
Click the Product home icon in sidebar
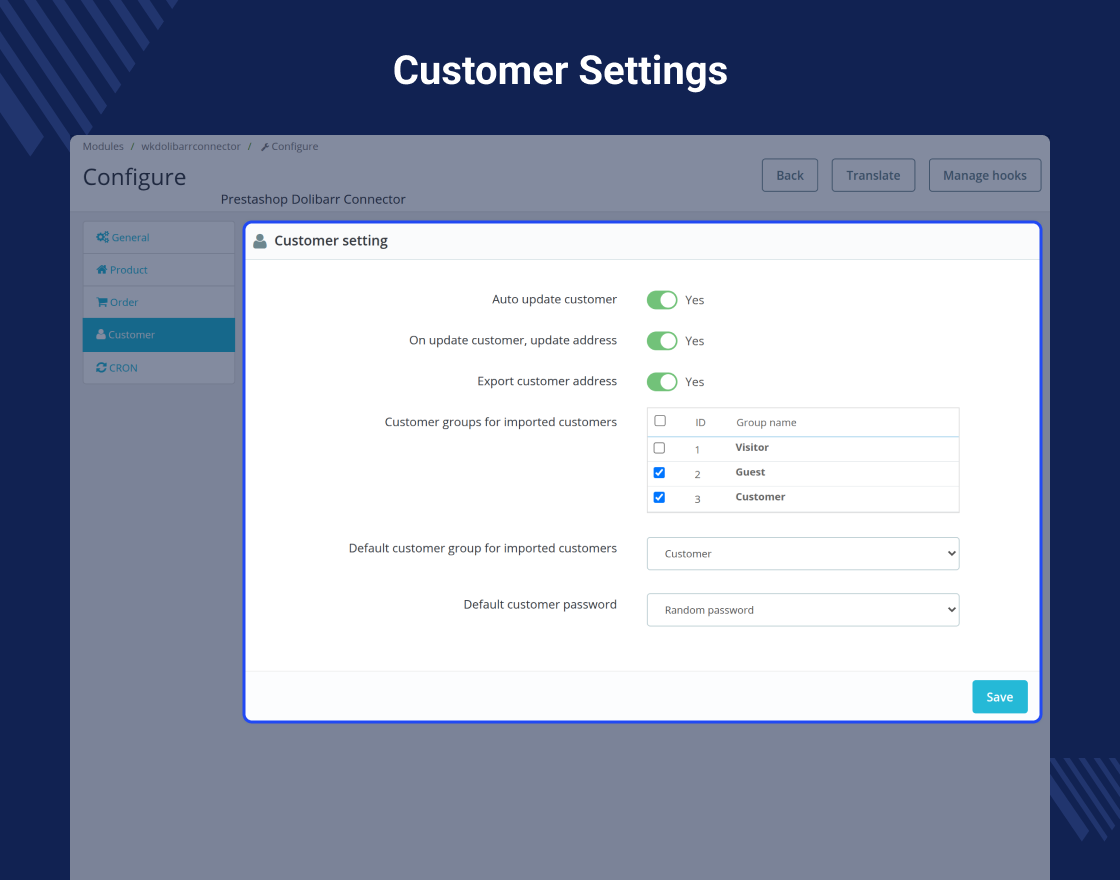pos(101,269)
